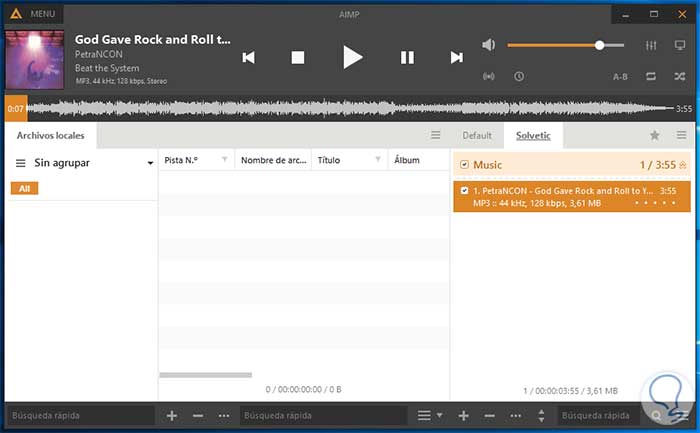Image resolution: width=700 pixels, height=433 pixels.
Task: Open the playlist more options ellipsis
Action: [515, 416]
